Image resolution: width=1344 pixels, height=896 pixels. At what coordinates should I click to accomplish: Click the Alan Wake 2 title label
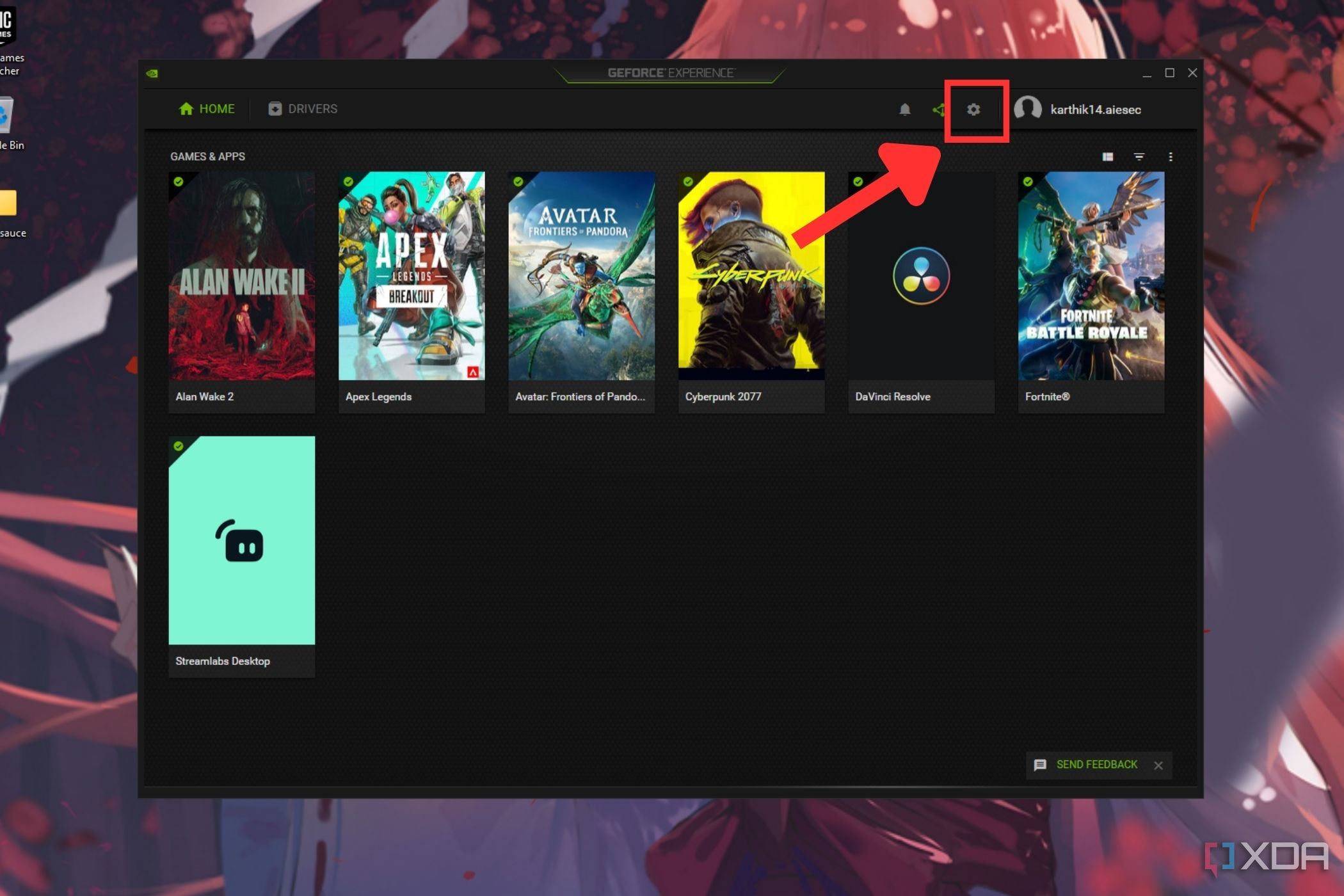[205, 397]
